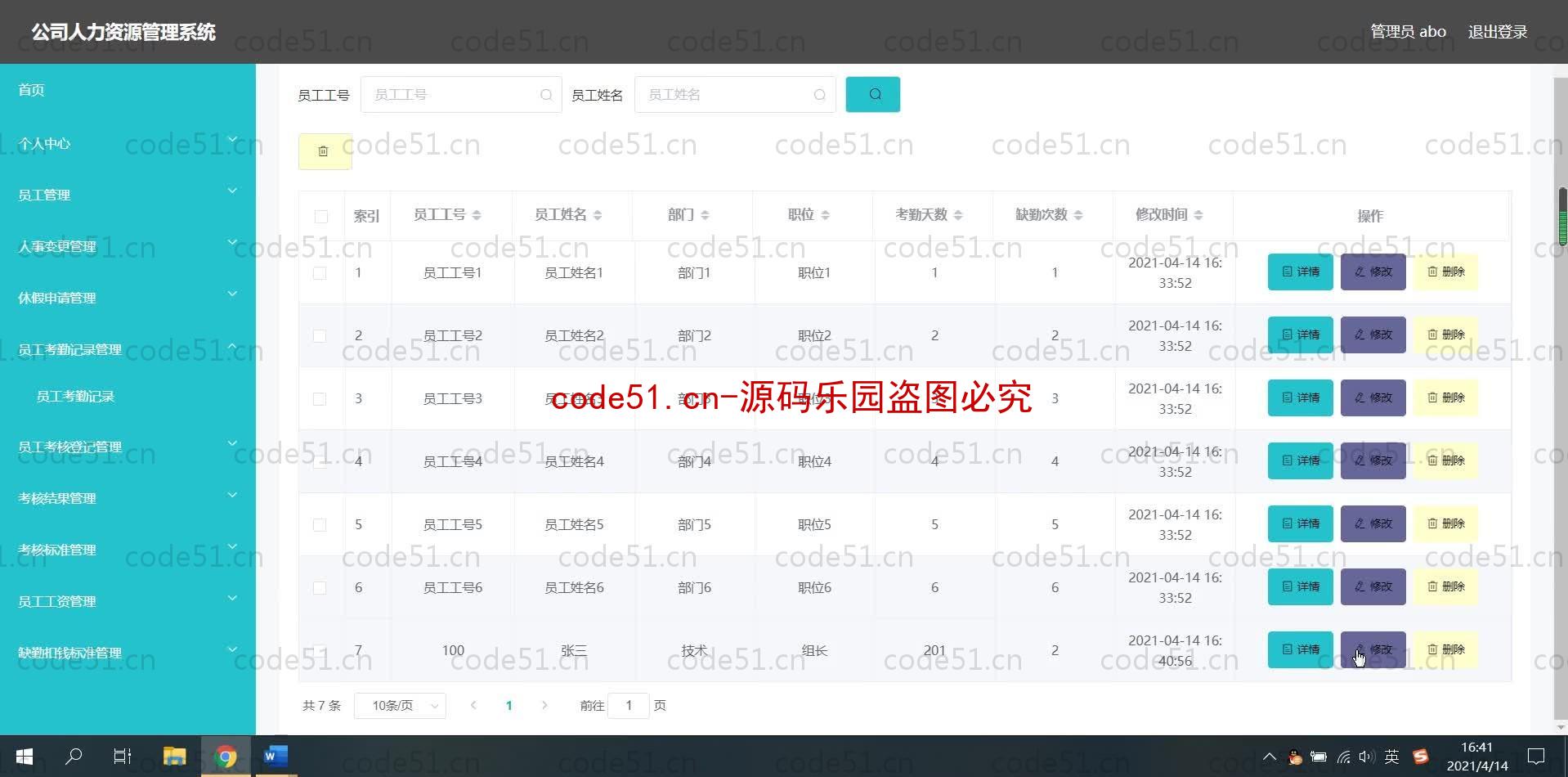Expand the 员工工资管理 sidebar menu
Viewport: 1568px width, 777px height.
pos(128,601)
